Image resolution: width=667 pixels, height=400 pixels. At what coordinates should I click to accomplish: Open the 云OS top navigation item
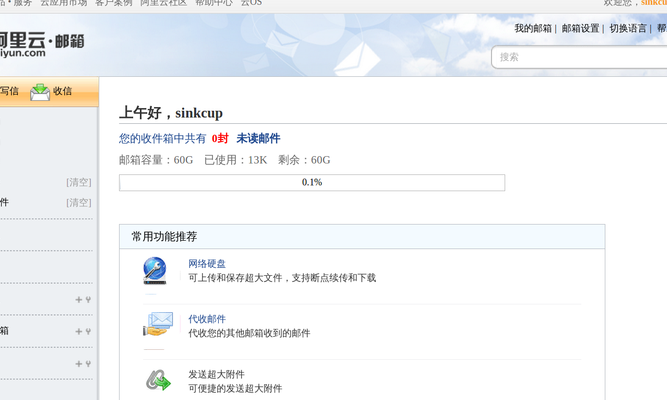[251, 3]
